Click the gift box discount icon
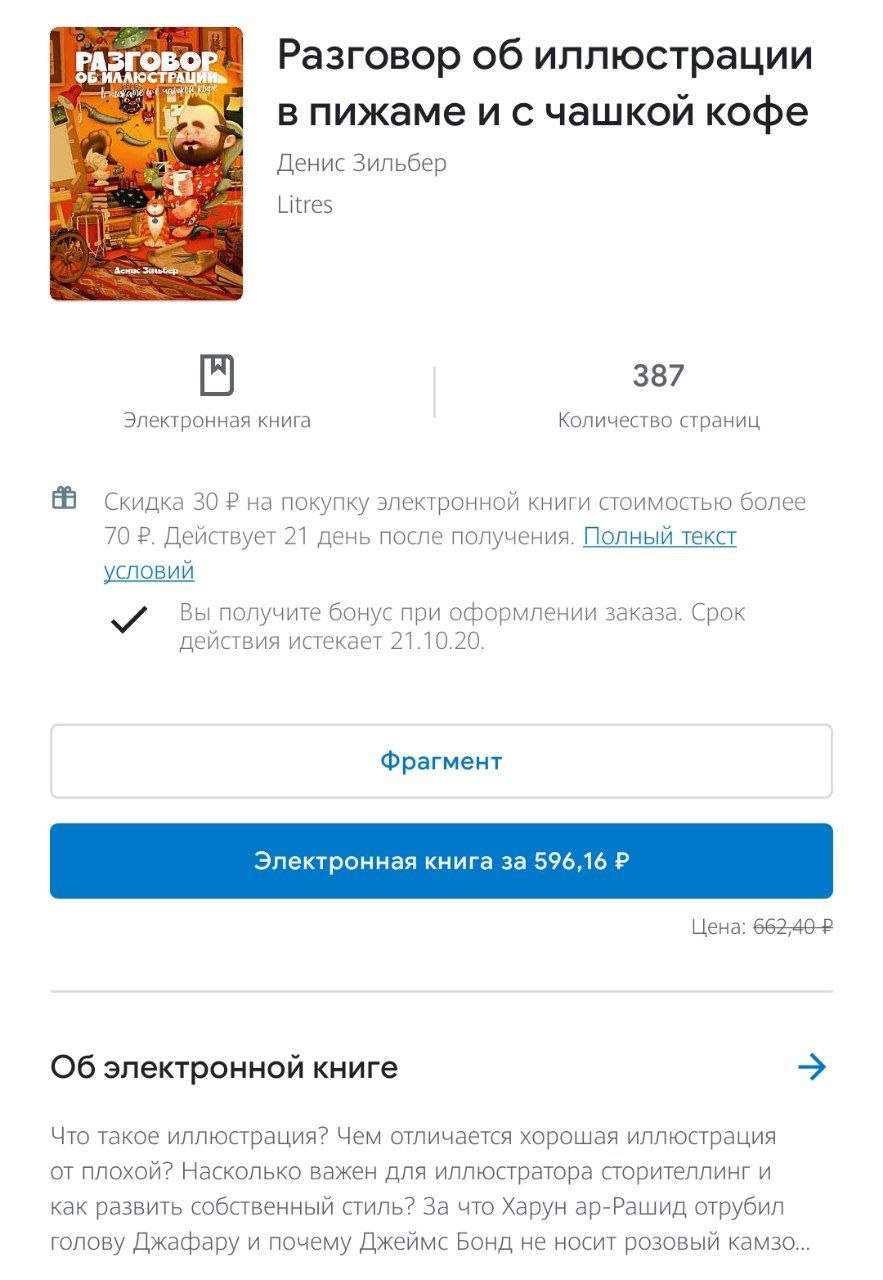Image resolution: width=883 pixels, height=1280 pixels. [x=64, y=498]
